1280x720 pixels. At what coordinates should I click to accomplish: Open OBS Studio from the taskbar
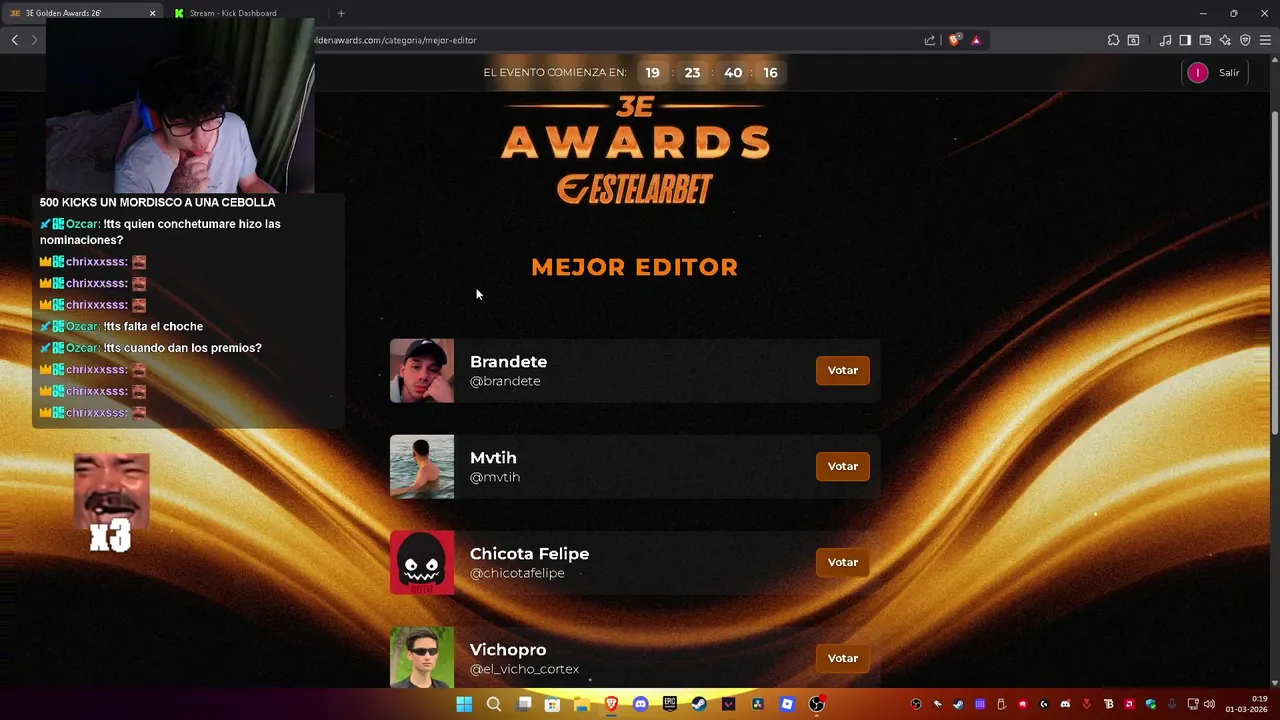coord(817,704)
